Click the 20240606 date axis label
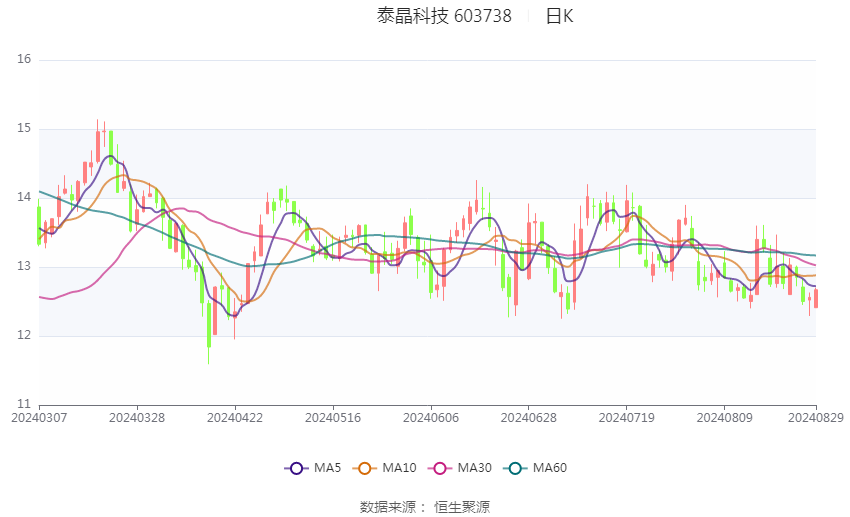The width and height of the screenshot is (850, 517). tap(431, 418)
